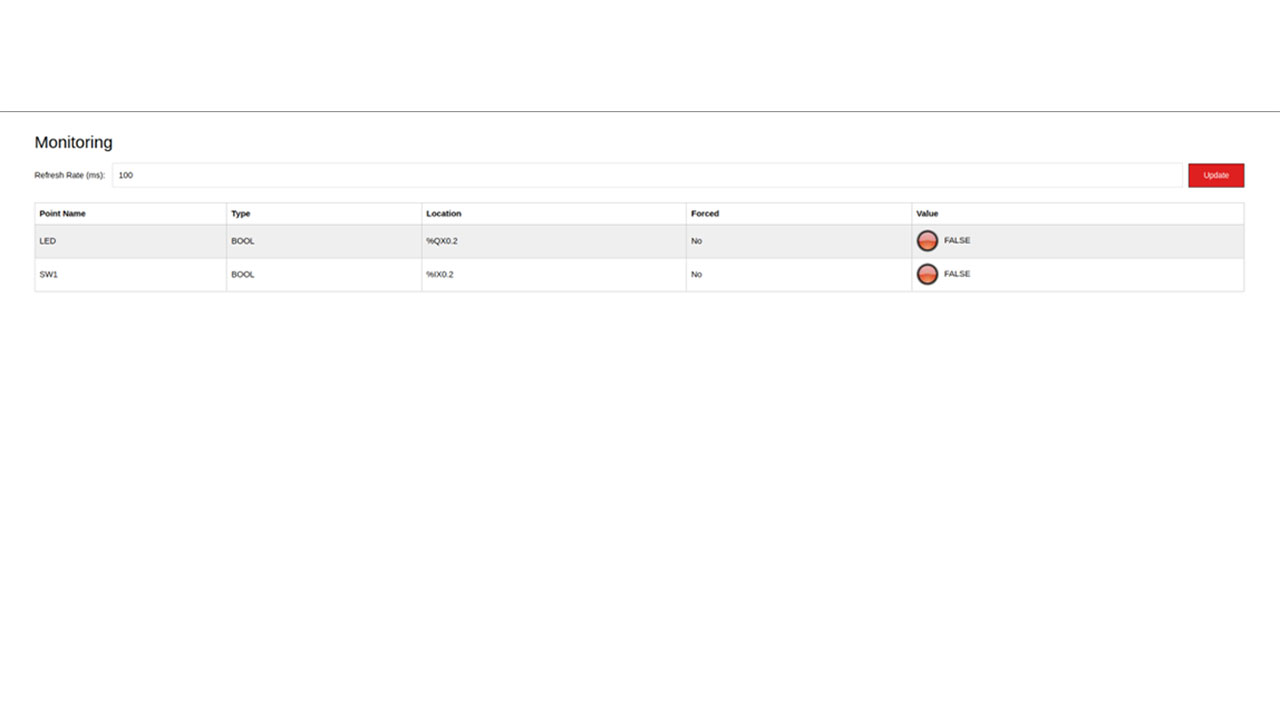Click the red SW1 status indicator icon
1280x720 pixels.
(x=927, y=274)
